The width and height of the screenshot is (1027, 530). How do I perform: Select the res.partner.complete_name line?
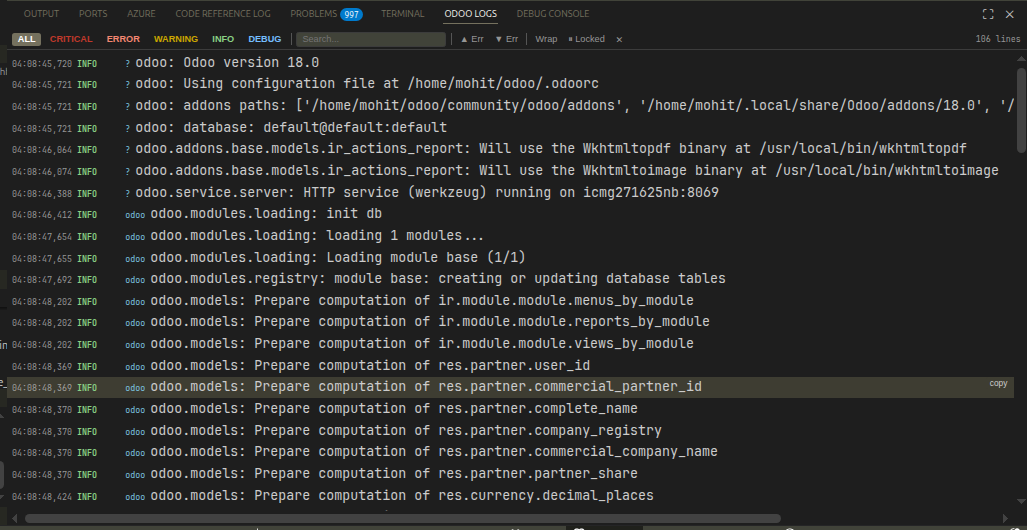point(510,409)
